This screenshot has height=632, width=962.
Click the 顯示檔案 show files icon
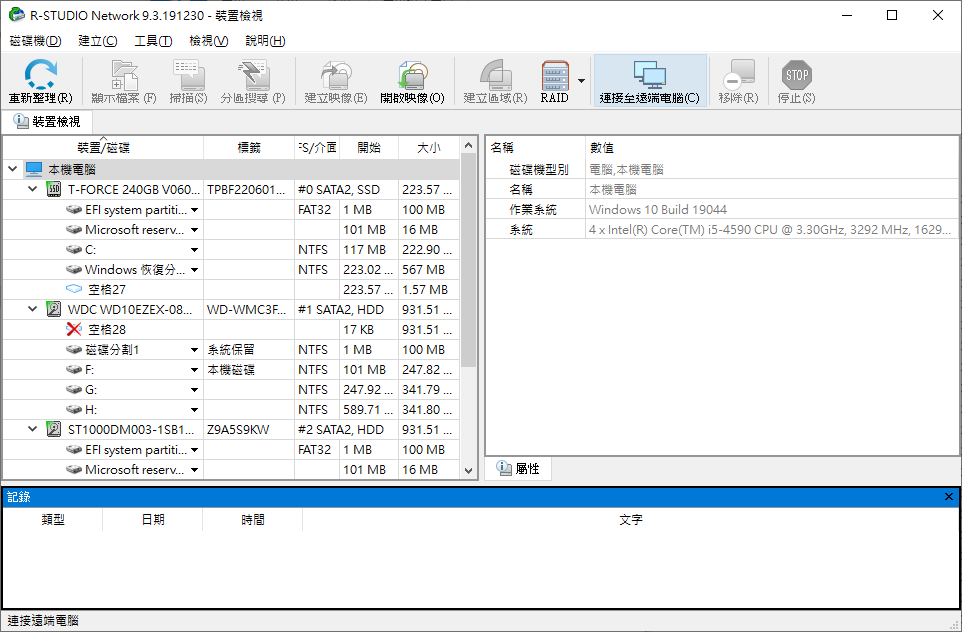124,75
